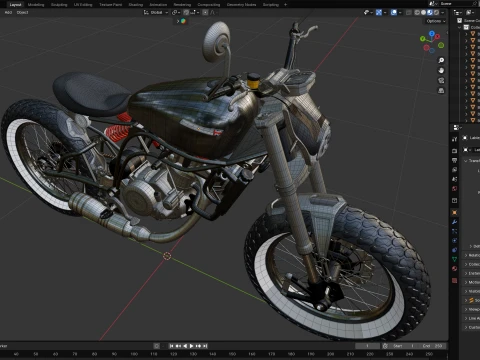Viewport: 480px width, 360px height.
Task: Click the zoom magnifier viewport icon
Action: coord(441,60)
